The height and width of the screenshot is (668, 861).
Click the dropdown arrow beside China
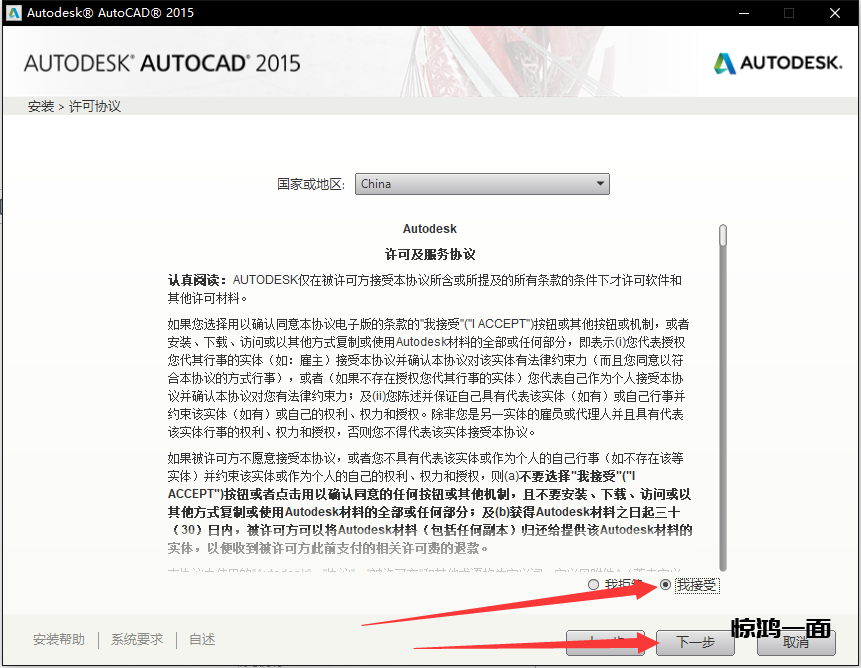click(x=599, y=184)
